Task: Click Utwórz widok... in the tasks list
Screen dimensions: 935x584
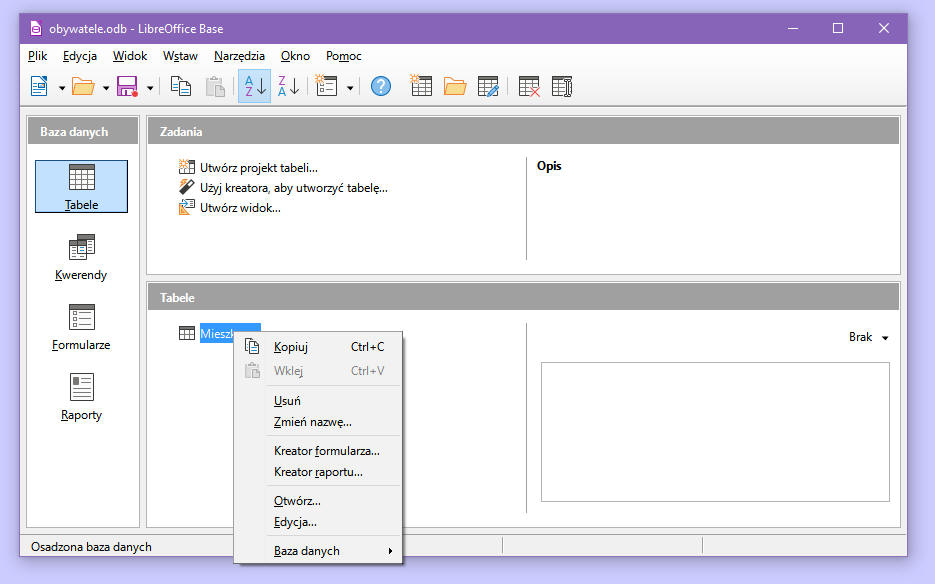Action: [240, 208]
